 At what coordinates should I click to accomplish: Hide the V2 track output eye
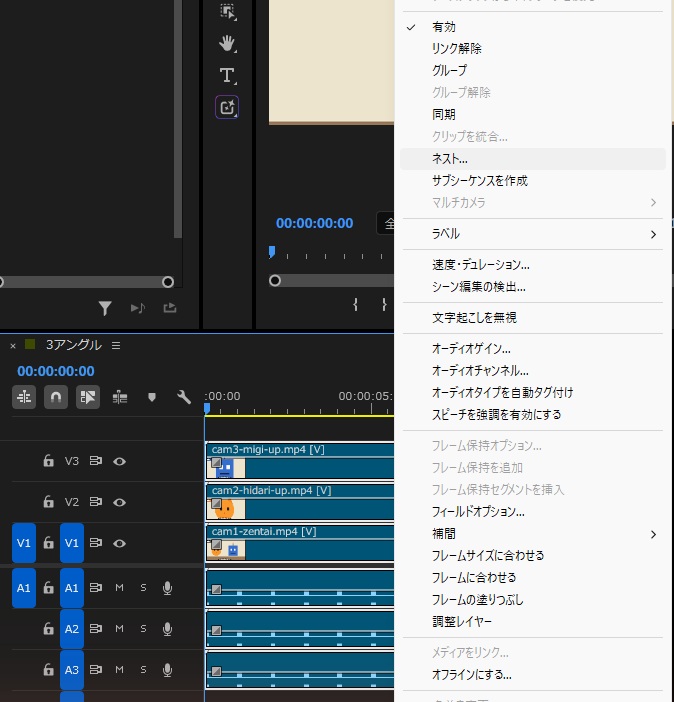(119, 502)
